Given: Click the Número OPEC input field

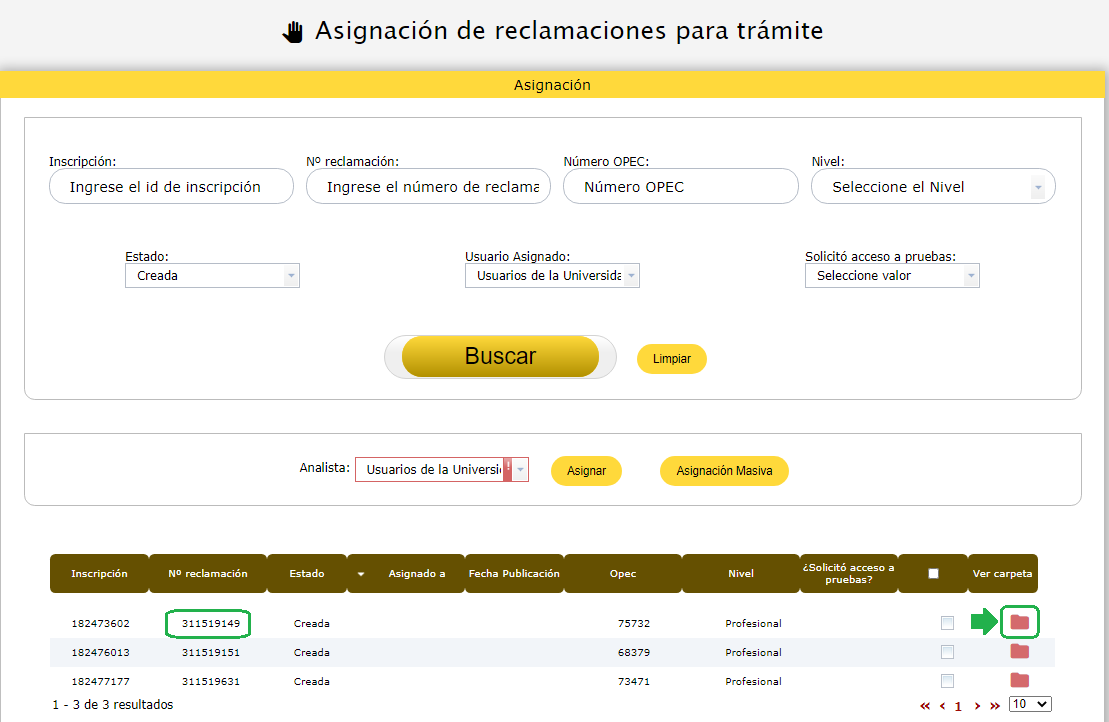Looking at the screenshot, I should click(x=680, y=187).
